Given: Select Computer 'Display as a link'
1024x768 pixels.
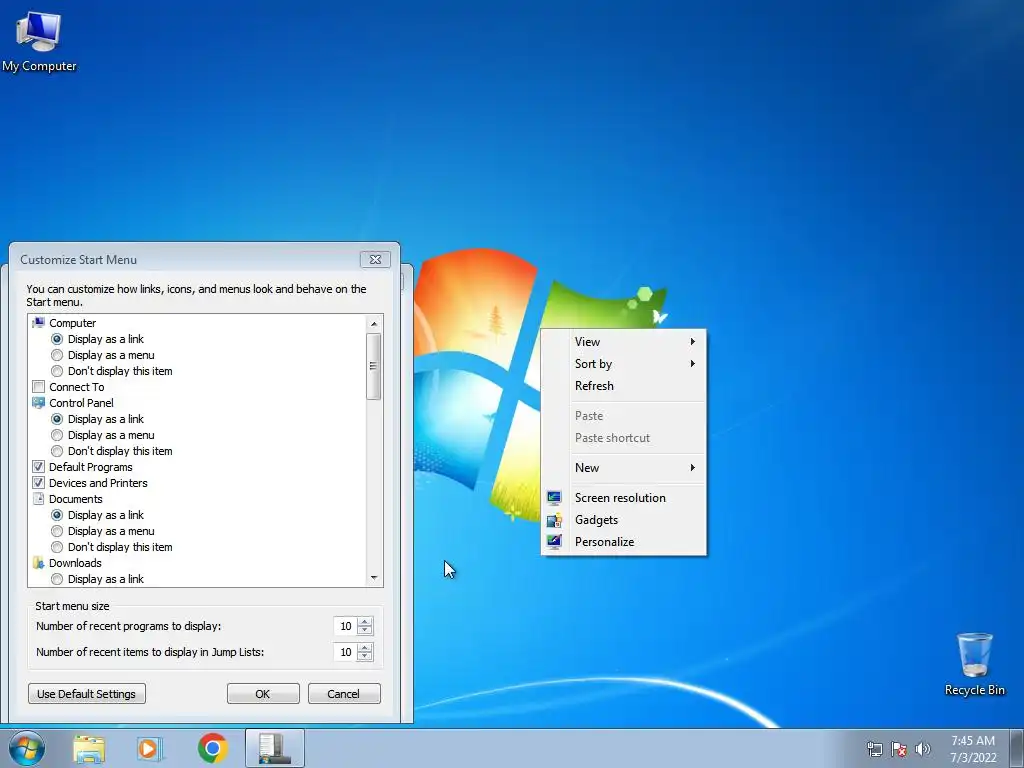Looking at the screenshot, I should pyautogui.click(x=57, y=339).
